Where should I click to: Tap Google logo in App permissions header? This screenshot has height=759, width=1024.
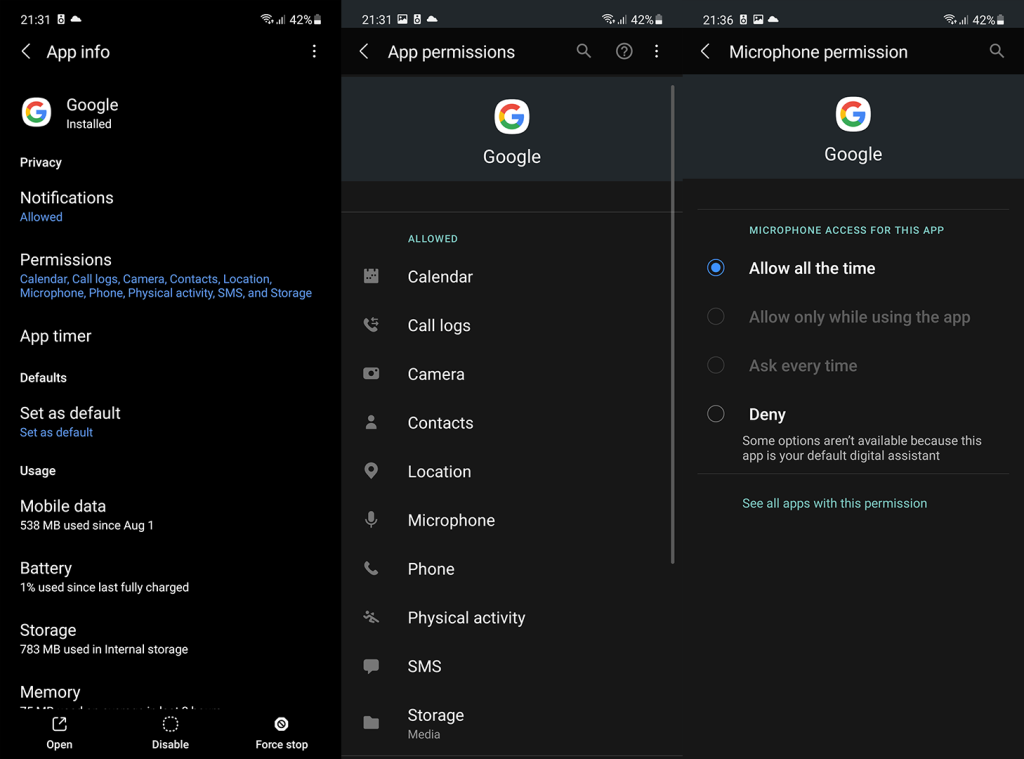[512, 116]
